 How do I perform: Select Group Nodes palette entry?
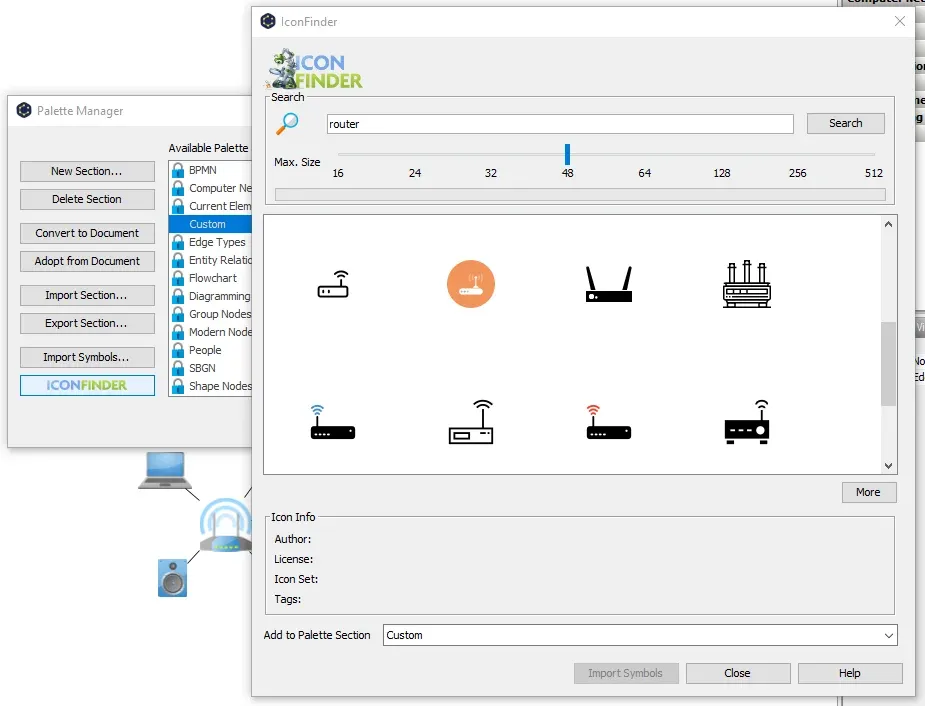coord(210,314)
